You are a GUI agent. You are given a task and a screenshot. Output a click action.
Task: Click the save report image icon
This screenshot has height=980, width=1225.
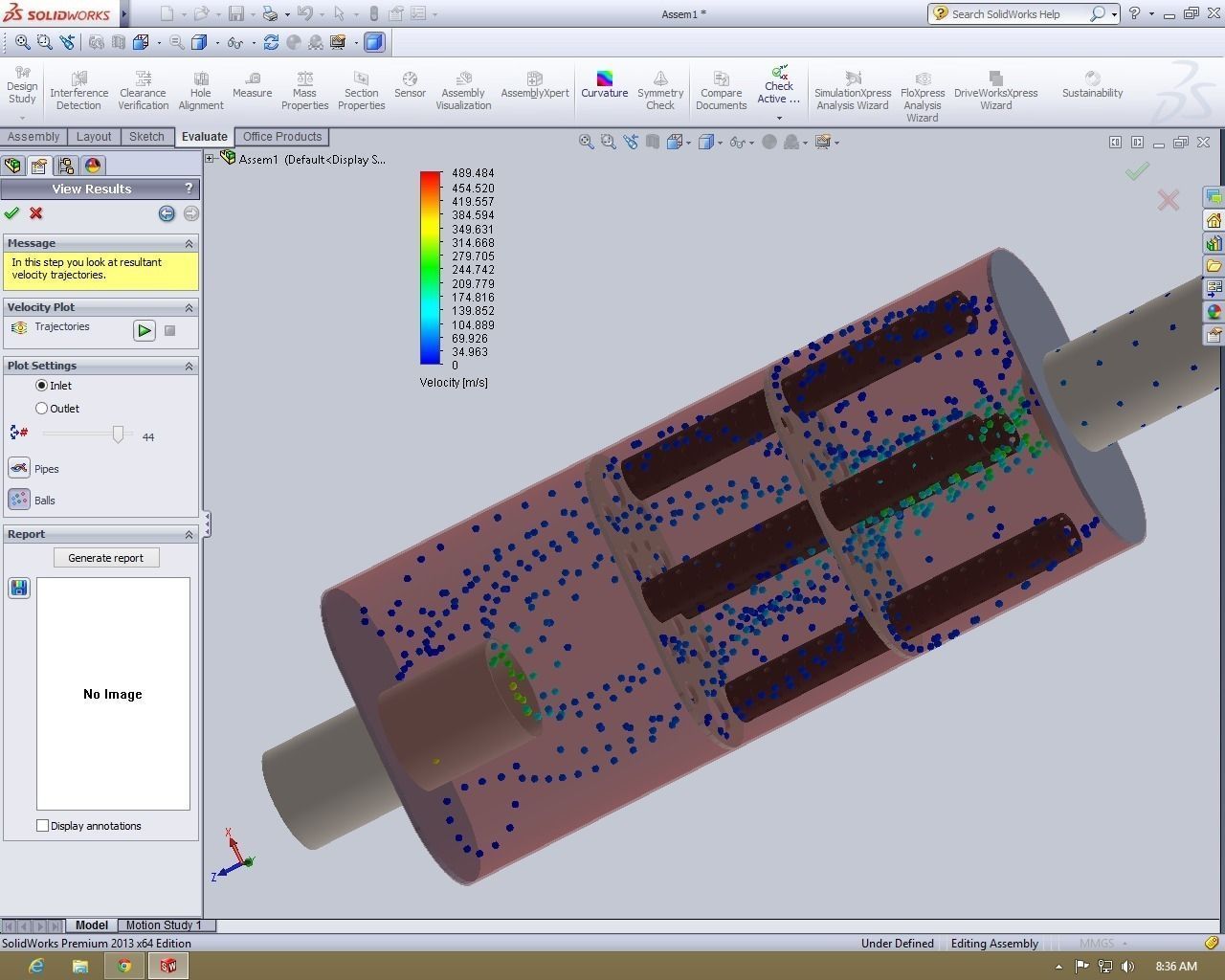tap(19, 588)
